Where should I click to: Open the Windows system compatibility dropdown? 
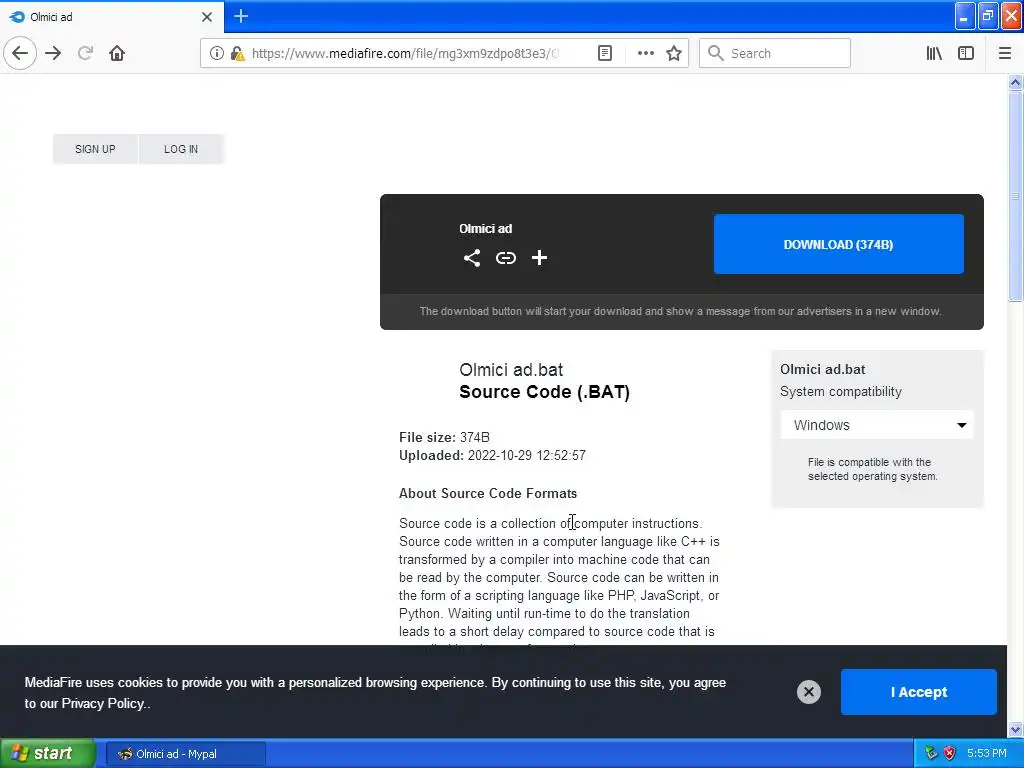[877, 425]
